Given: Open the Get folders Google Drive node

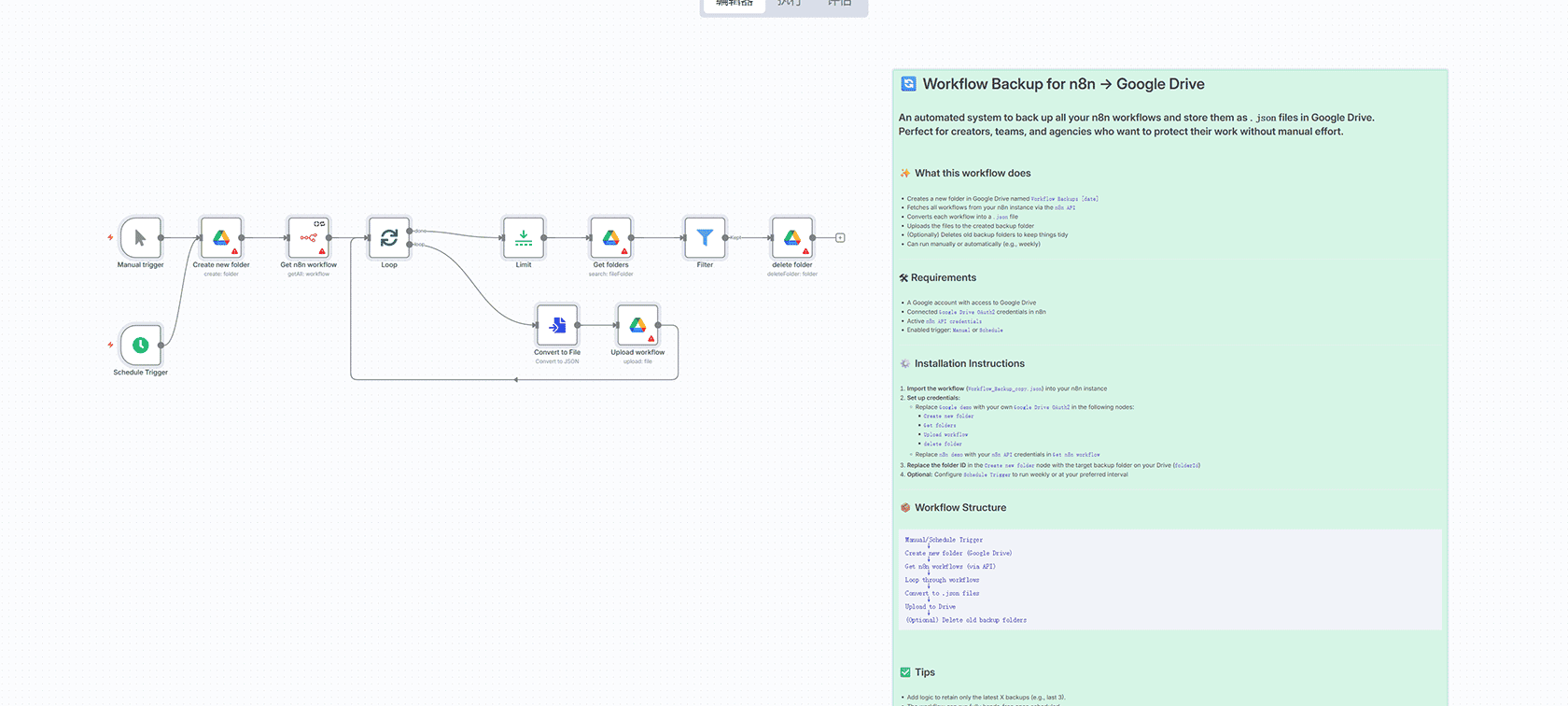Looking at the screenshot, I should [611, 238].
